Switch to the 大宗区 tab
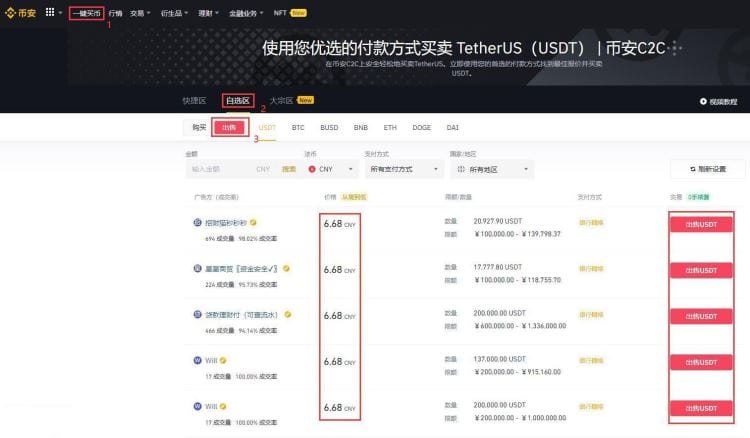The width and height of the screenshot is (750, 438). pyautogui.click(x=281, y=100)
